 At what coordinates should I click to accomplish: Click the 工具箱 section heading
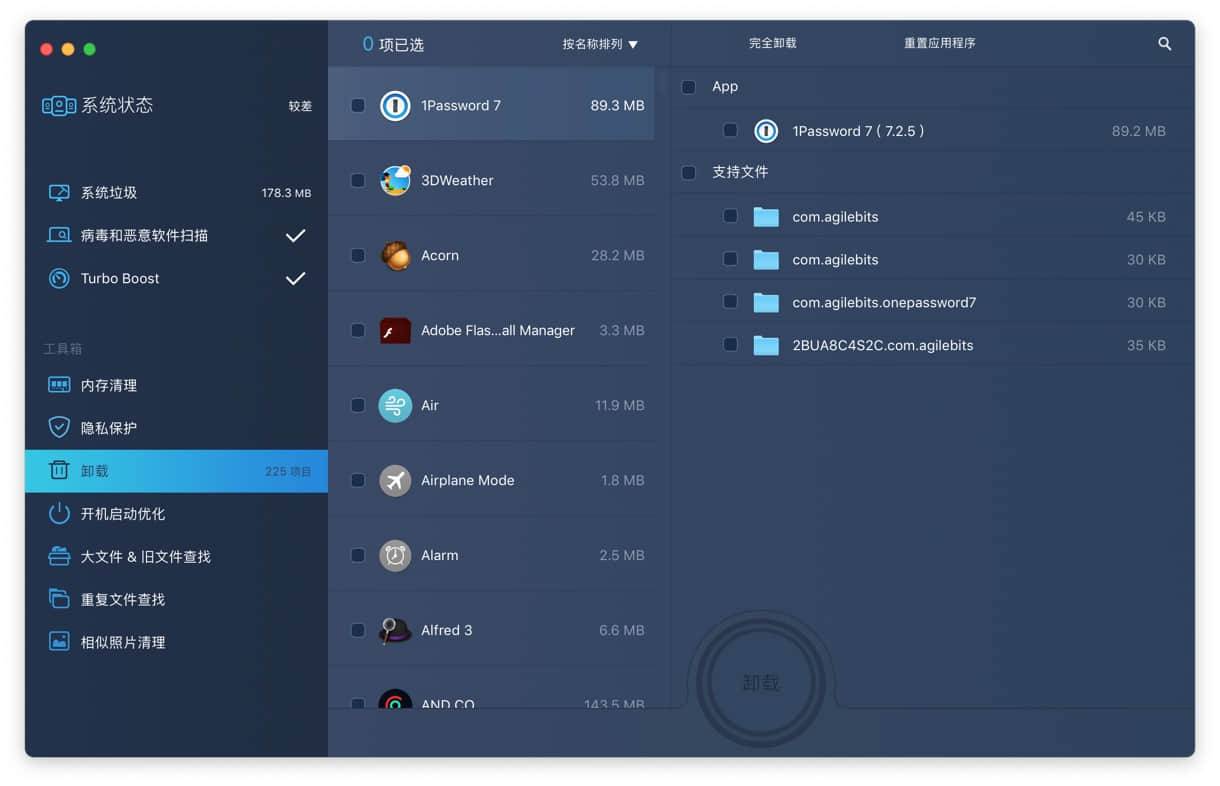[62, 349]
